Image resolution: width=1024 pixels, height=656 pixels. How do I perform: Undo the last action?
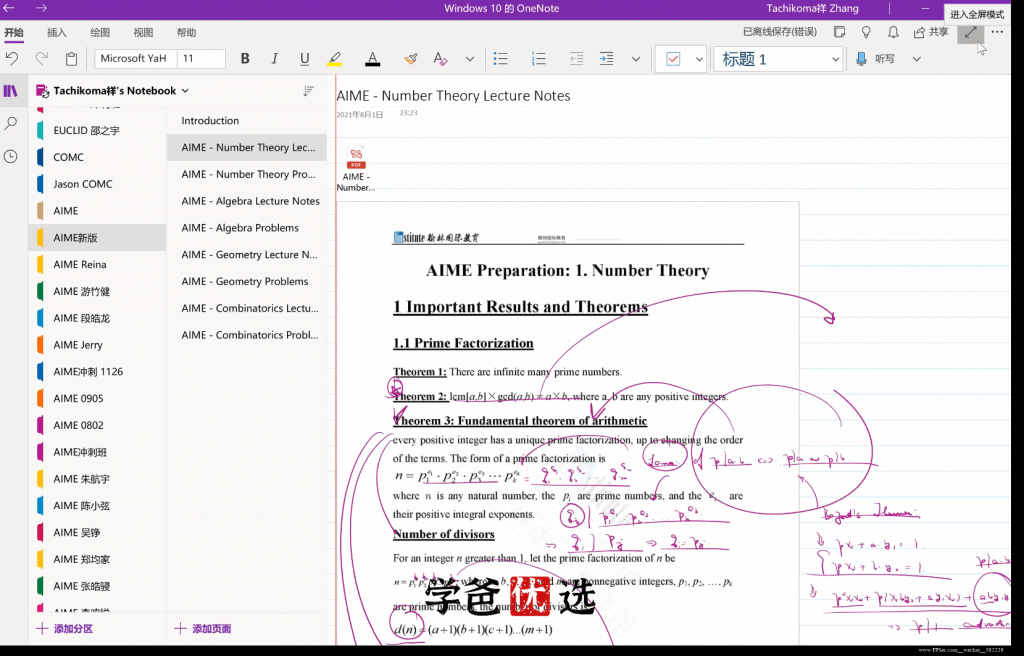tap(12, 59)
